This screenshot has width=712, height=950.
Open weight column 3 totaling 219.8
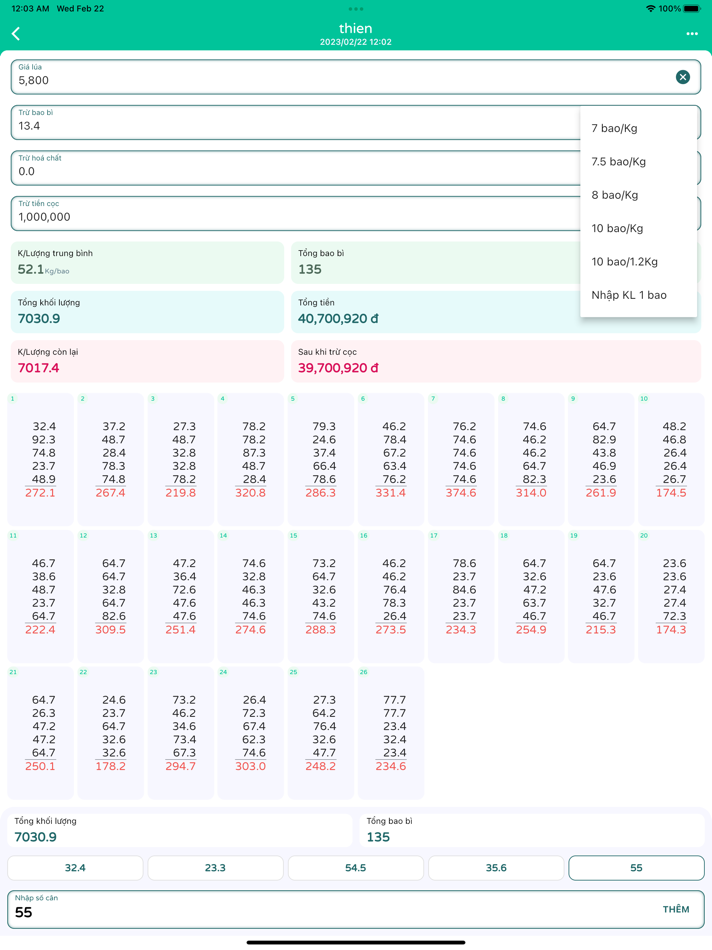coord(181,459)
